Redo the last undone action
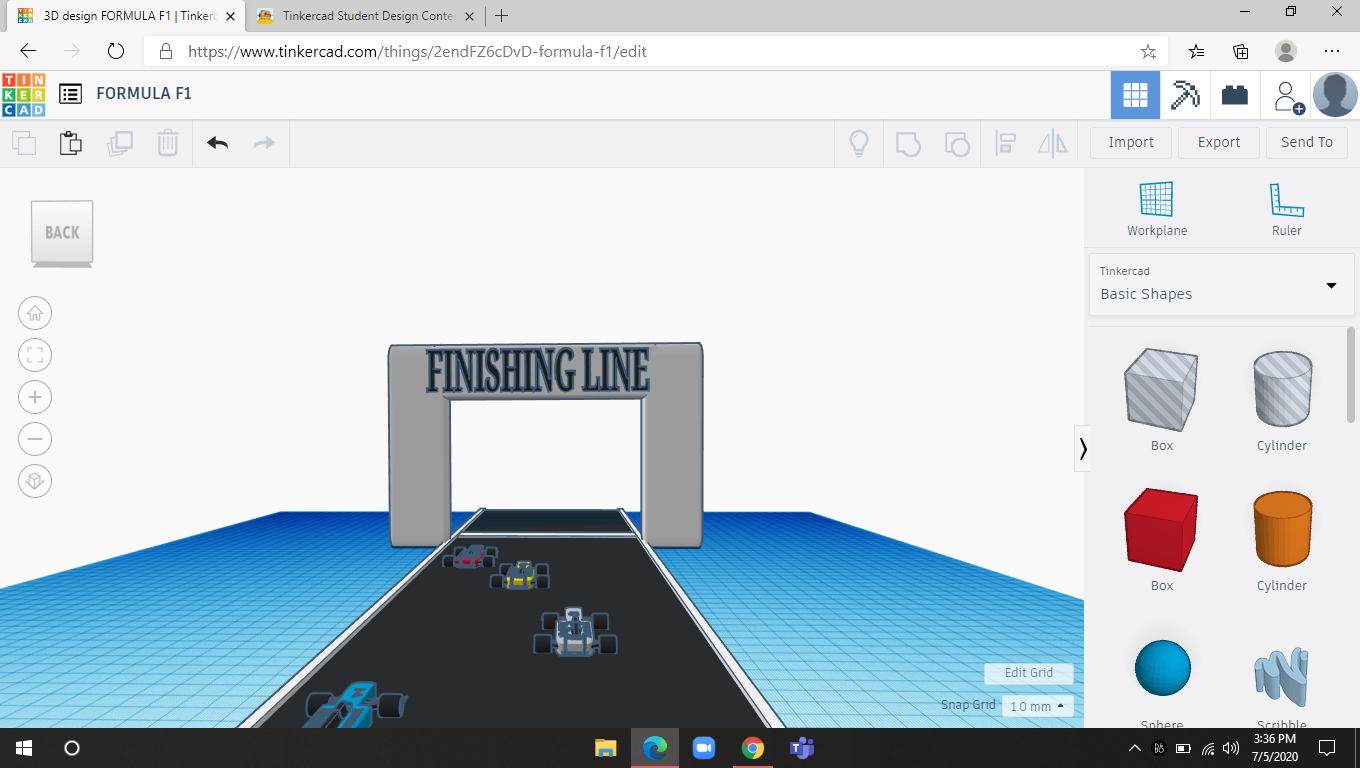The height and width of the screenshot is (768, 1360). pos(264,143)
